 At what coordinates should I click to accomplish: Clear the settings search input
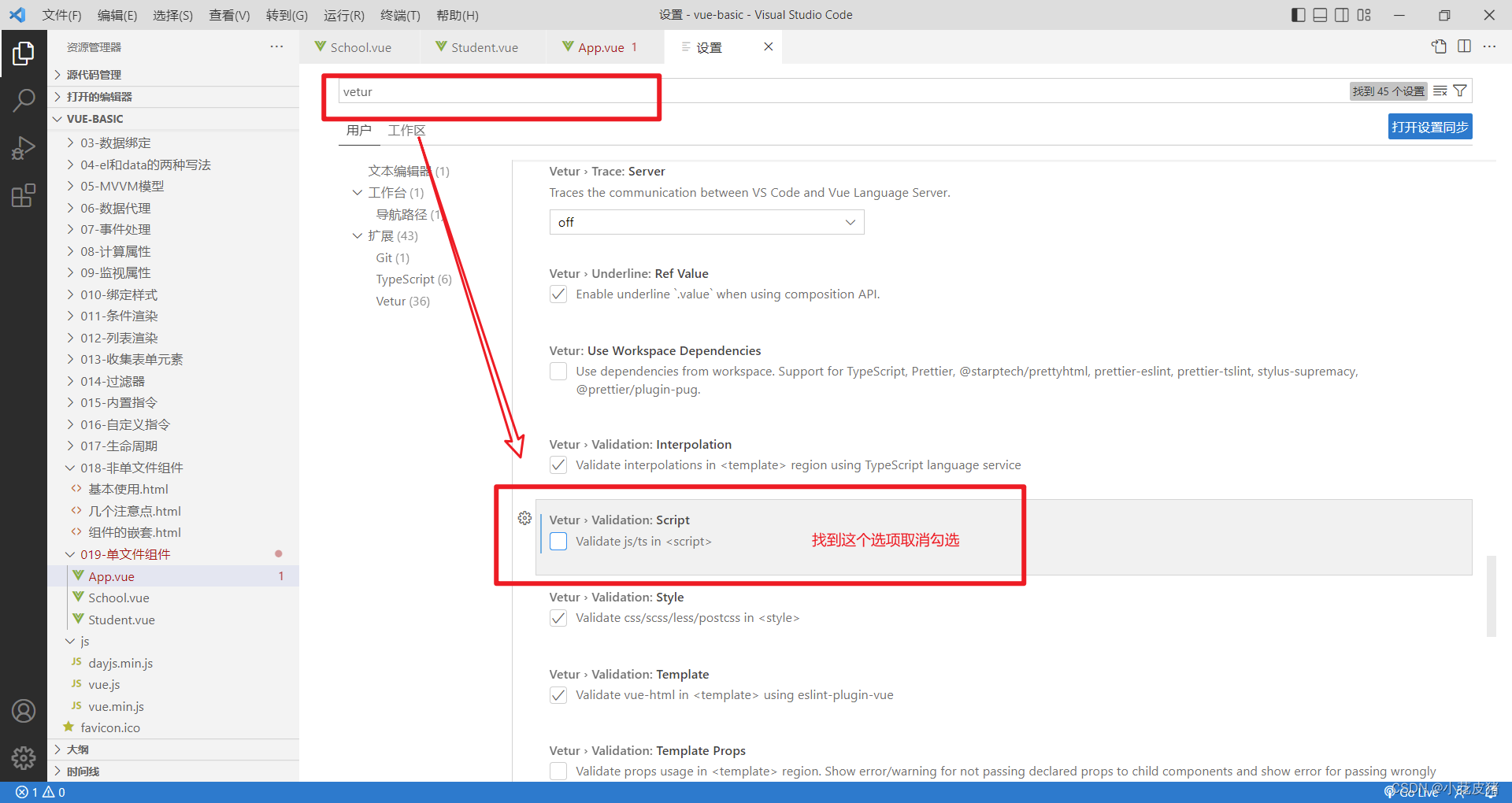pos(1440,91)
